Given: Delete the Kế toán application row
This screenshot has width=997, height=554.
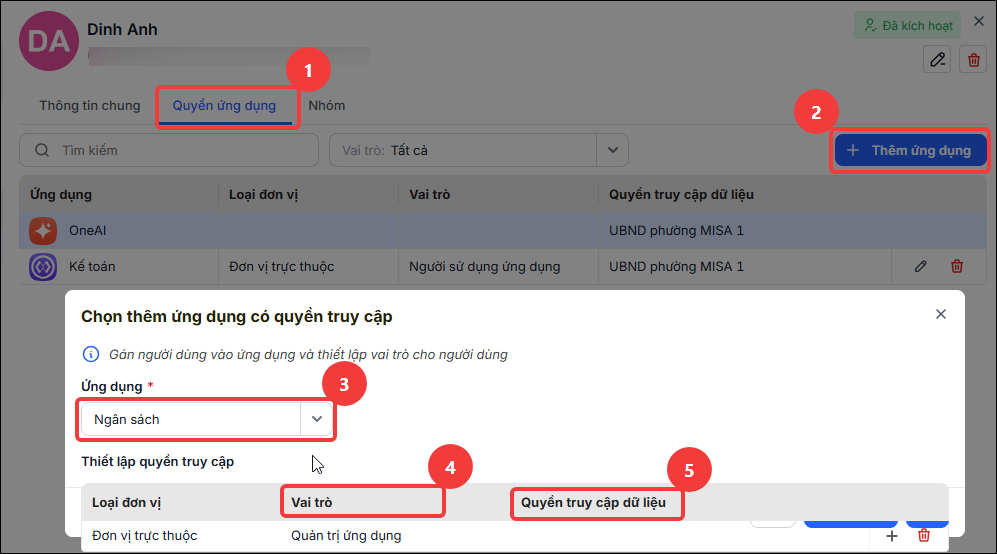Looking at the screenshot, I should [x=956, y=267].
